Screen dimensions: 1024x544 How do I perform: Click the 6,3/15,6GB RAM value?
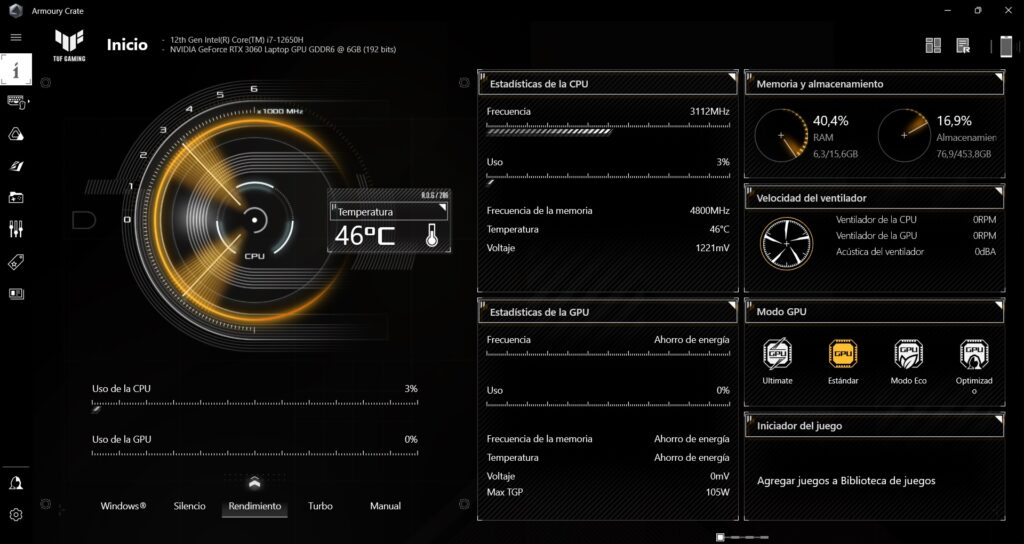835,154
